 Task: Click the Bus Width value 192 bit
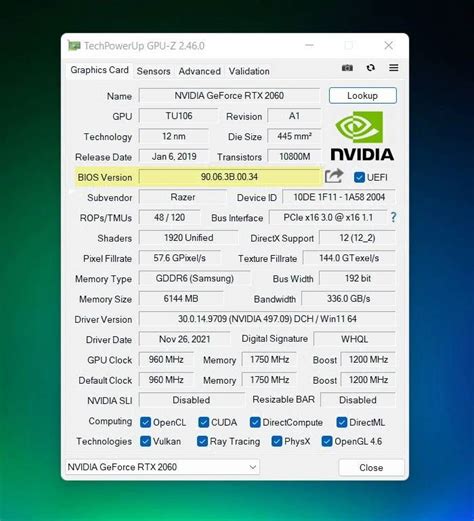click(x=357, y=278)
